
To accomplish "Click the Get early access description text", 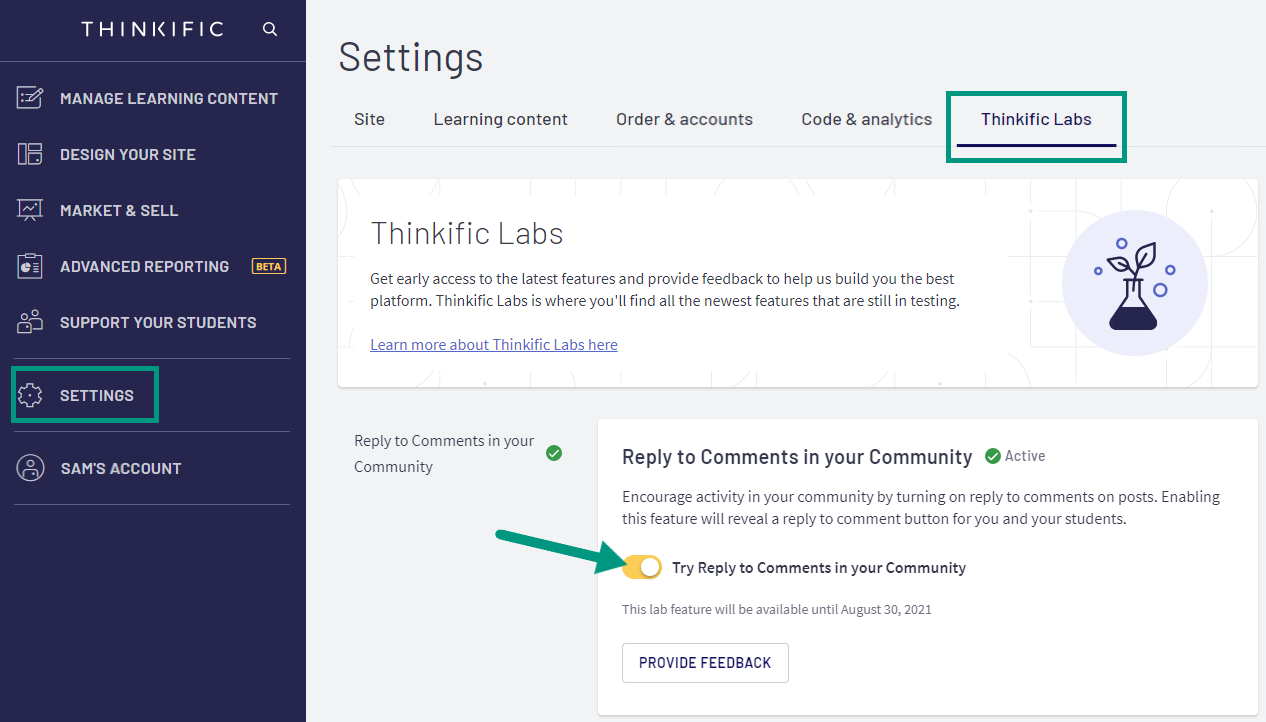I will click(665, 289).
